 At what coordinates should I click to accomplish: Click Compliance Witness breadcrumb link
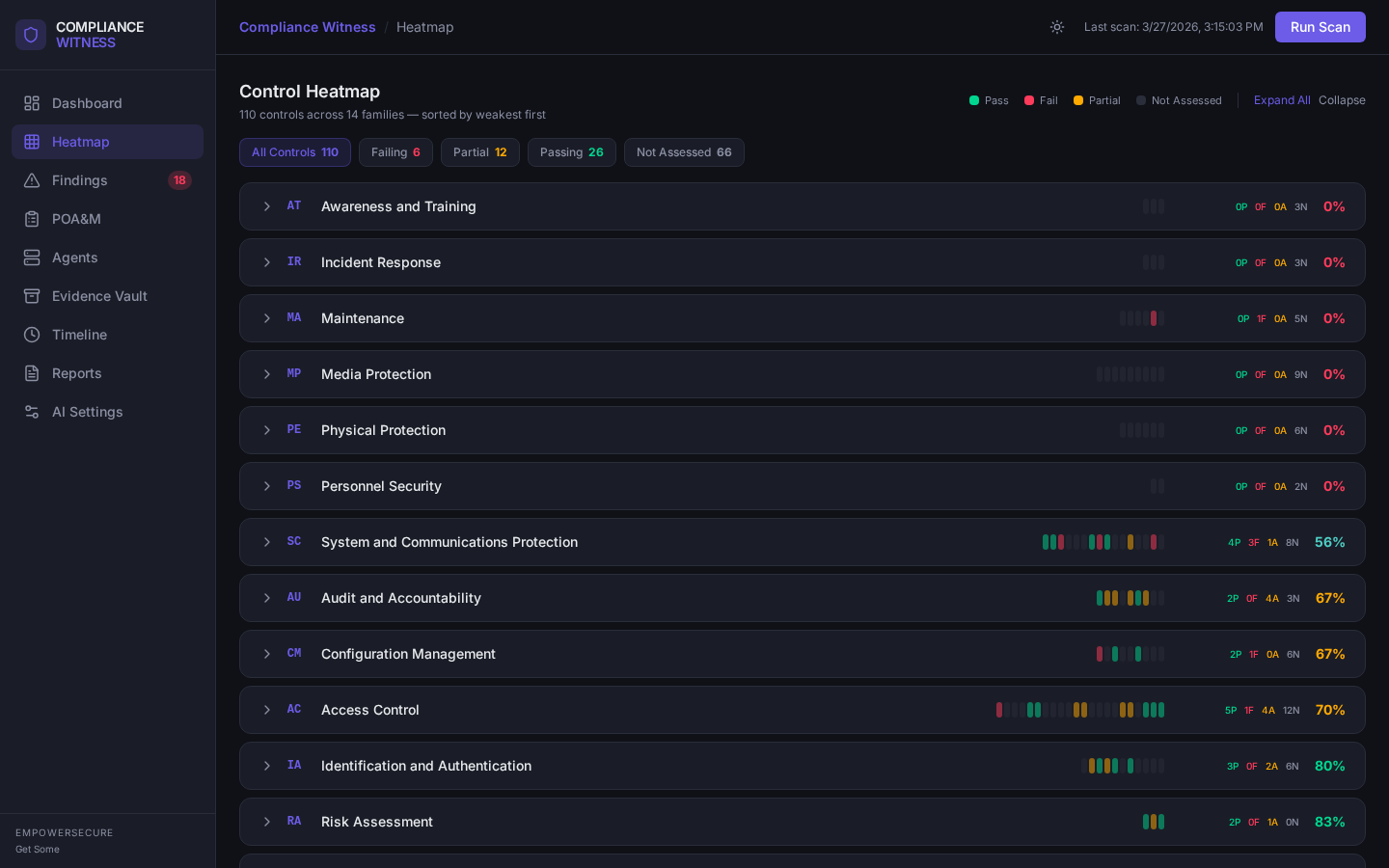[307, 27]
